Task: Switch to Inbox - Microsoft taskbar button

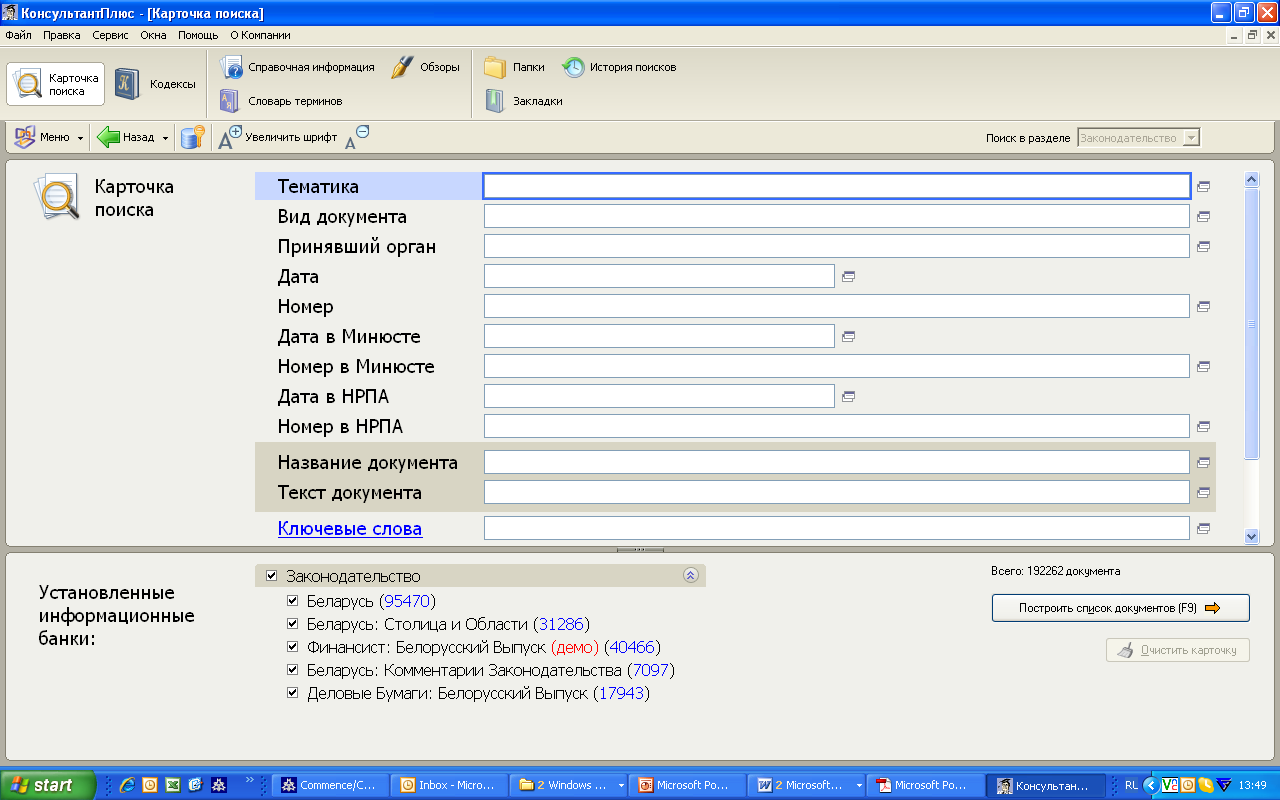Action: pos(448,785)
